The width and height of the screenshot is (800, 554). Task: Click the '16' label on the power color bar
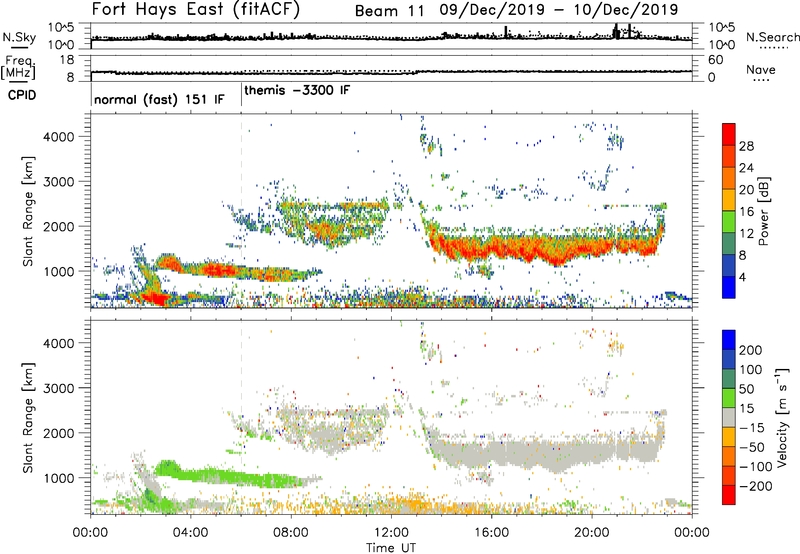[x=746, y=212]
